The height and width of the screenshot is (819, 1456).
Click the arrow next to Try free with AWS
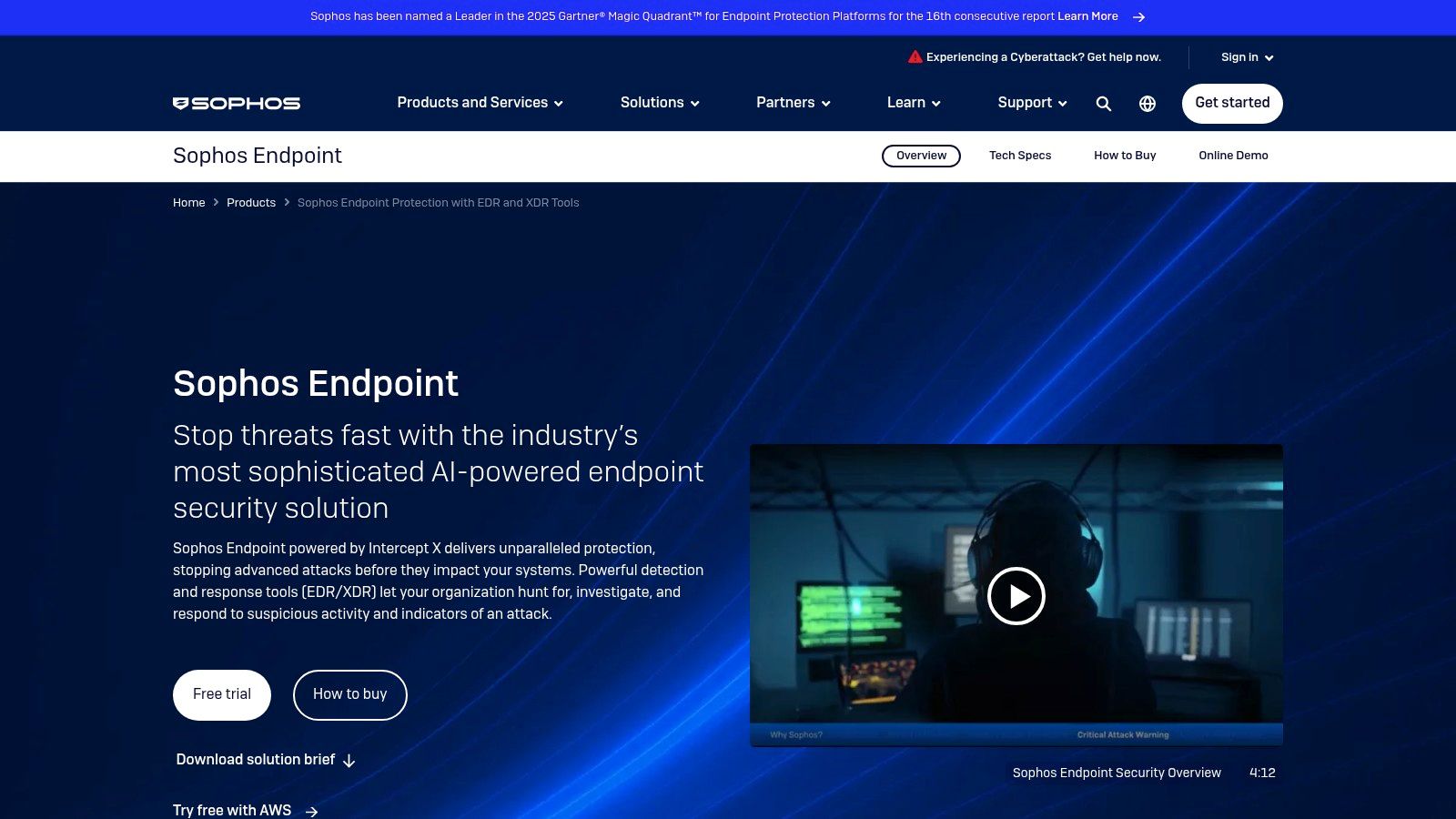pyautogui.click(x=312, y=811)
